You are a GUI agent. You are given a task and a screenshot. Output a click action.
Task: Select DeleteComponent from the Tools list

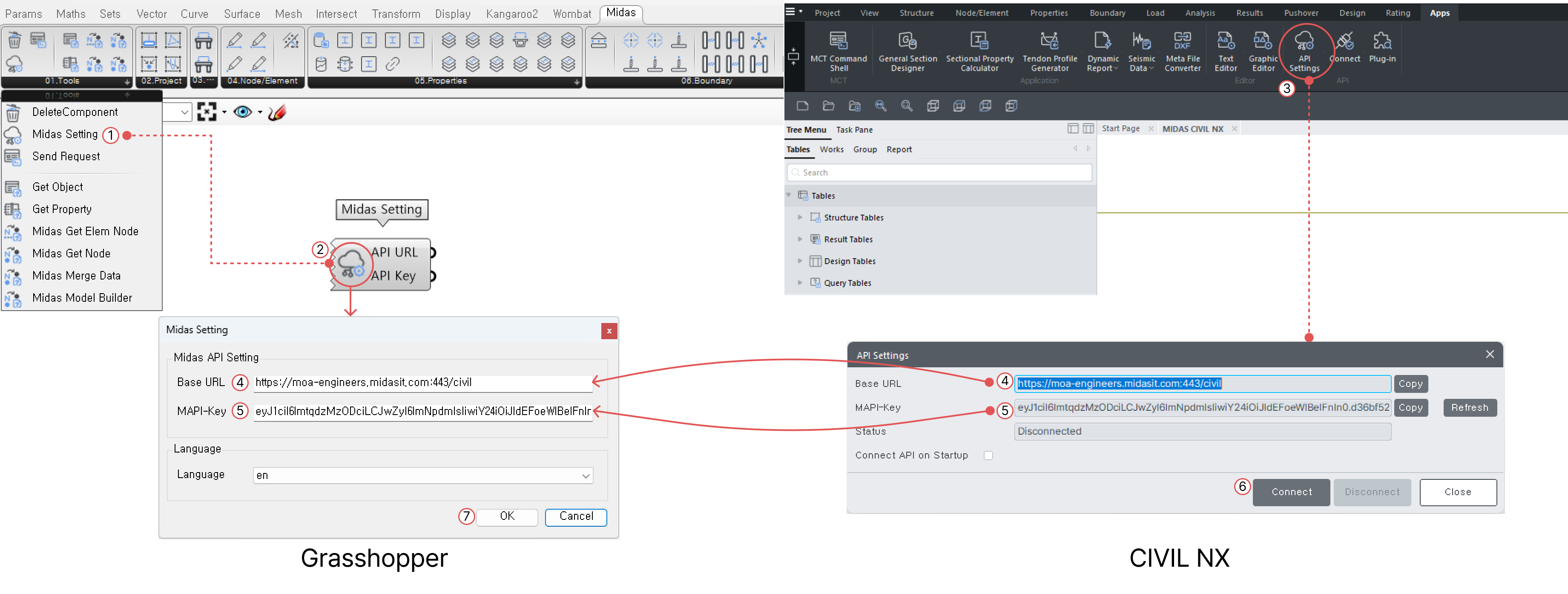coord(75,112)
